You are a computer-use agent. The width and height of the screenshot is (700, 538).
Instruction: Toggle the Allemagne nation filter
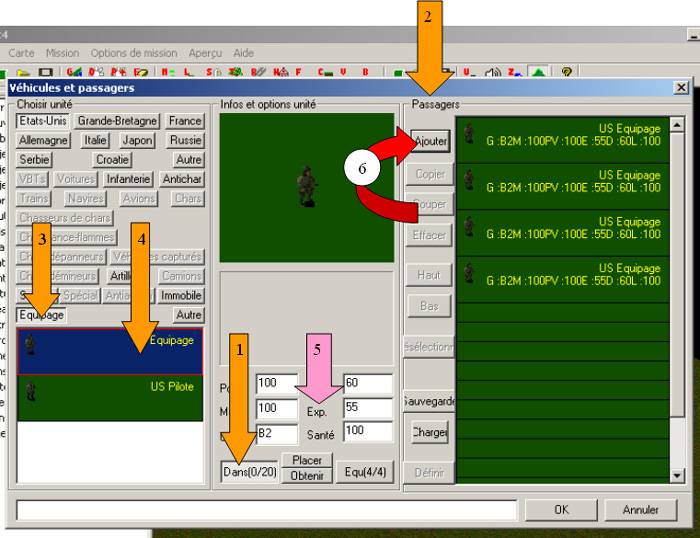(x=44, y=141)
